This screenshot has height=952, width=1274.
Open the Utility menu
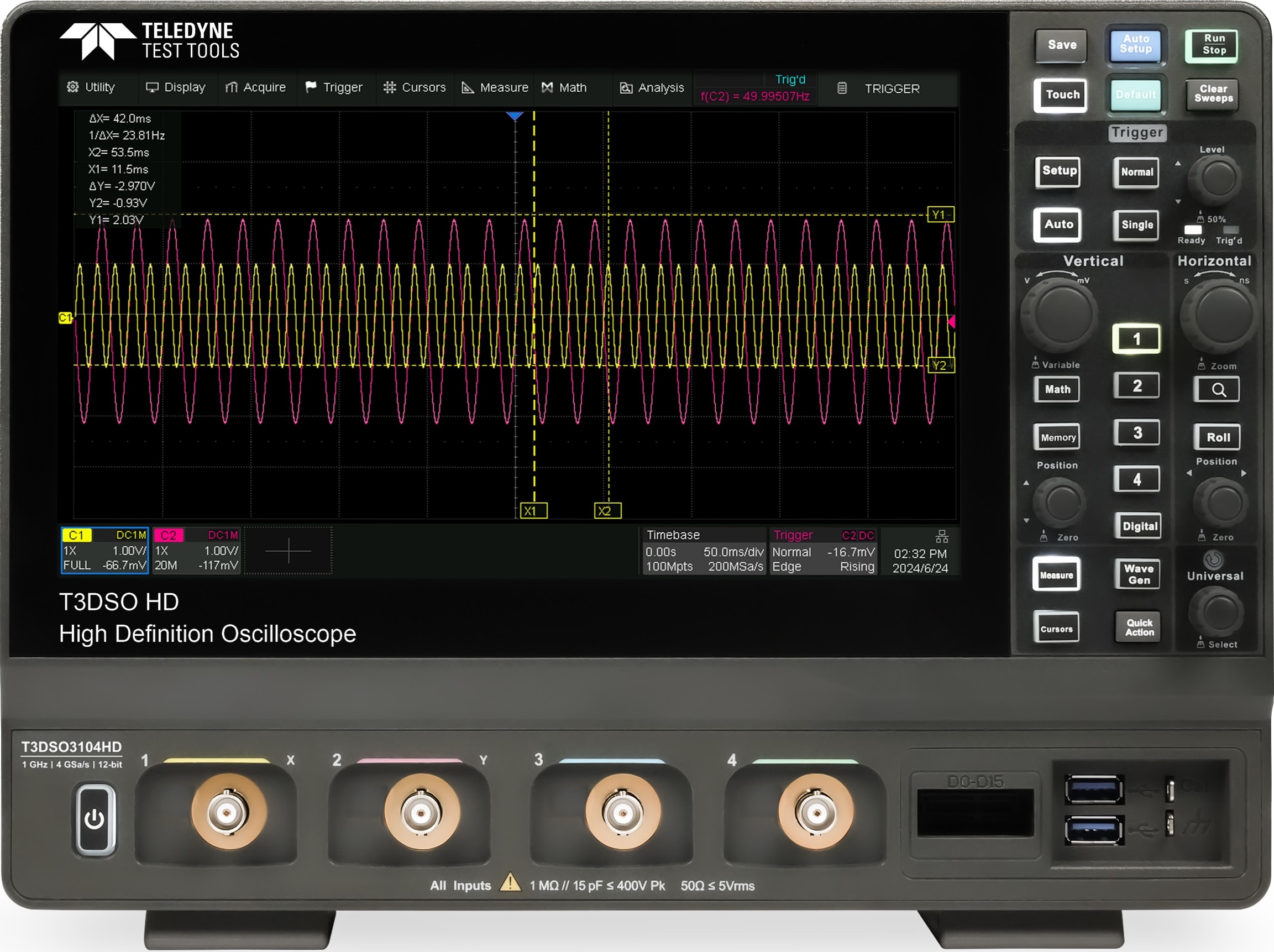91,87
